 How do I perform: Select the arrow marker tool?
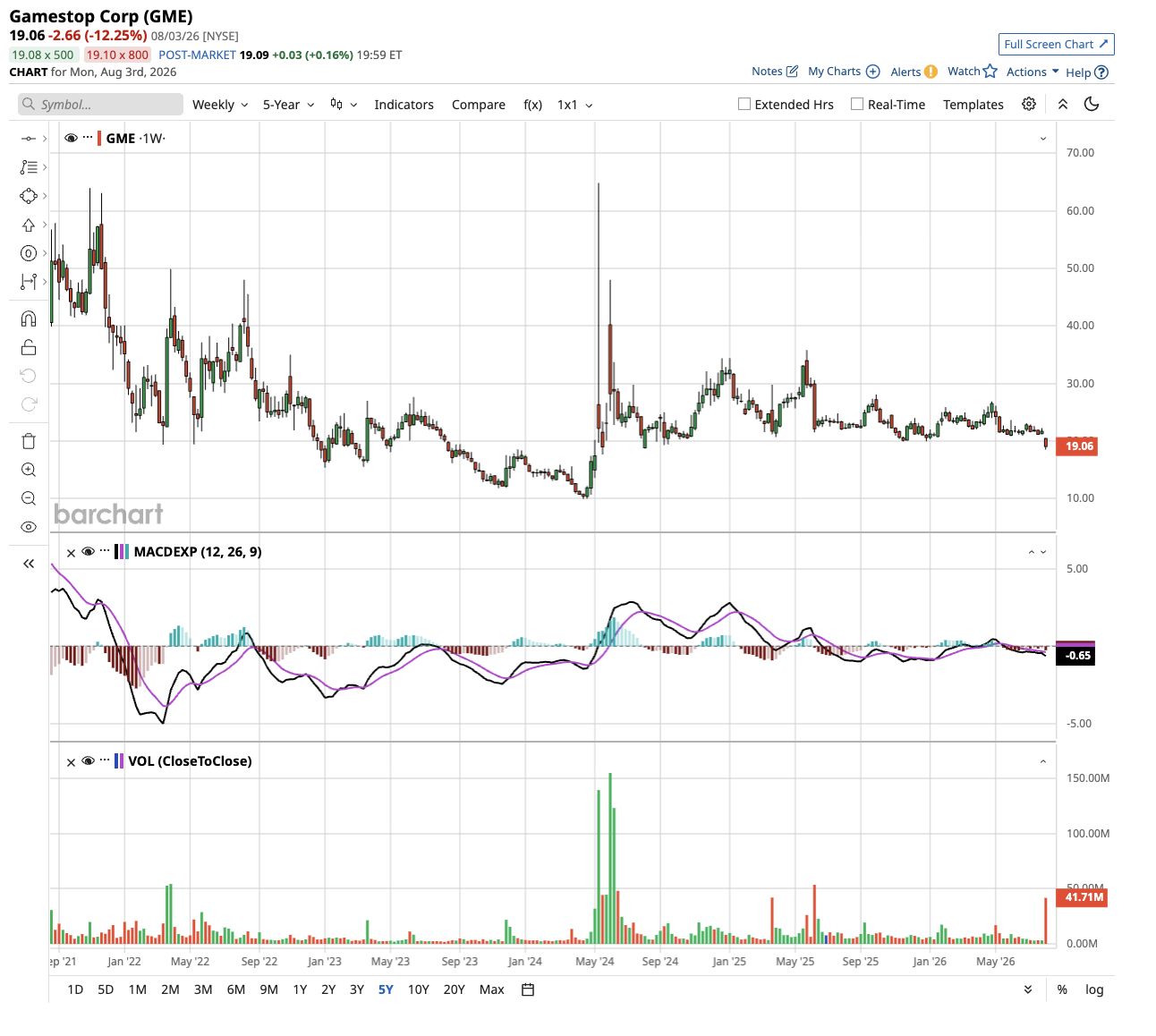pyautogui.click(x=29, y=225)
